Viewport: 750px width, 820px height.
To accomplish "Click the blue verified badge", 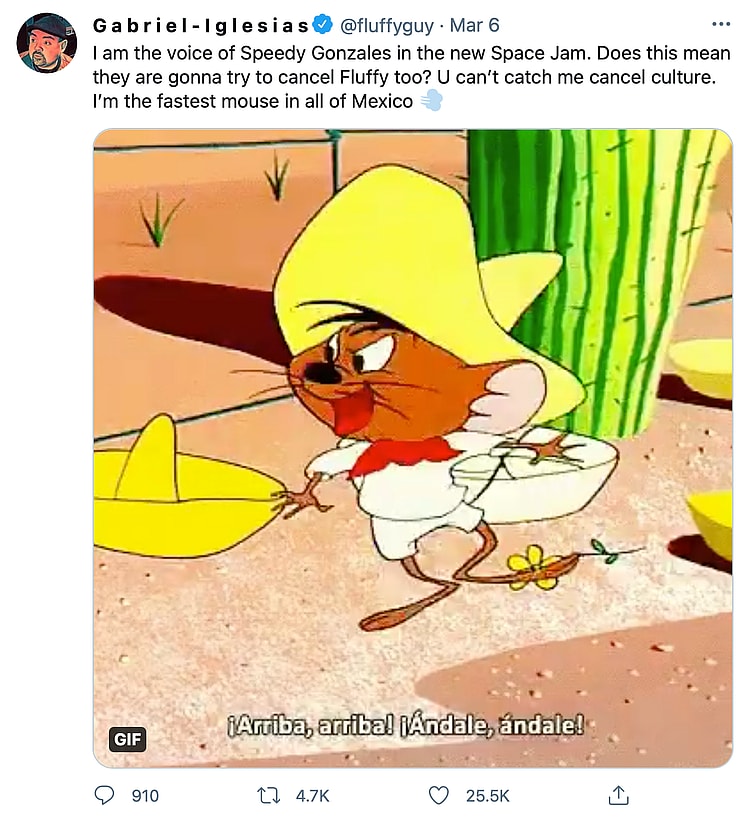I will coord(323,25).
